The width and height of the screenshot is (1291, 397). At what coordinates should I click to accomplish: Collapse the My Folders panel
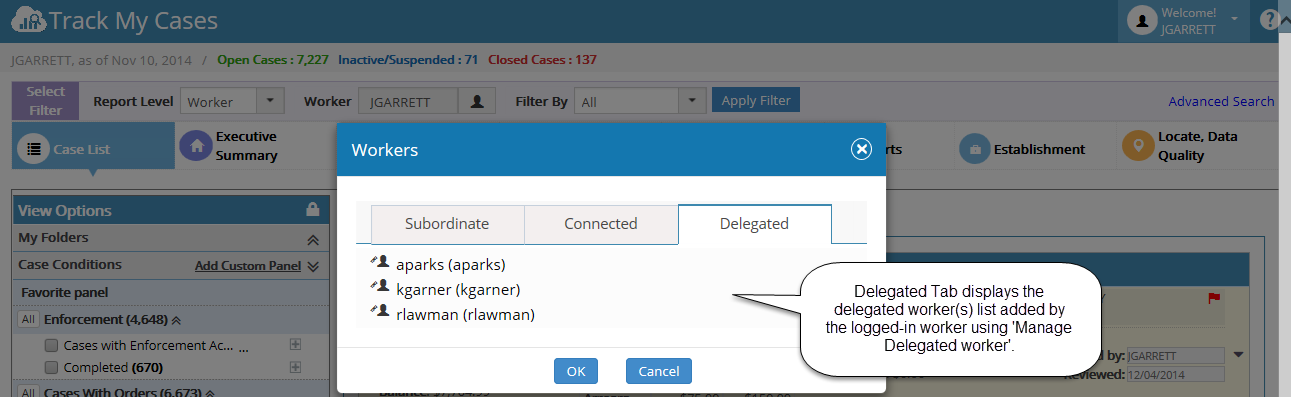click(312, 239)
